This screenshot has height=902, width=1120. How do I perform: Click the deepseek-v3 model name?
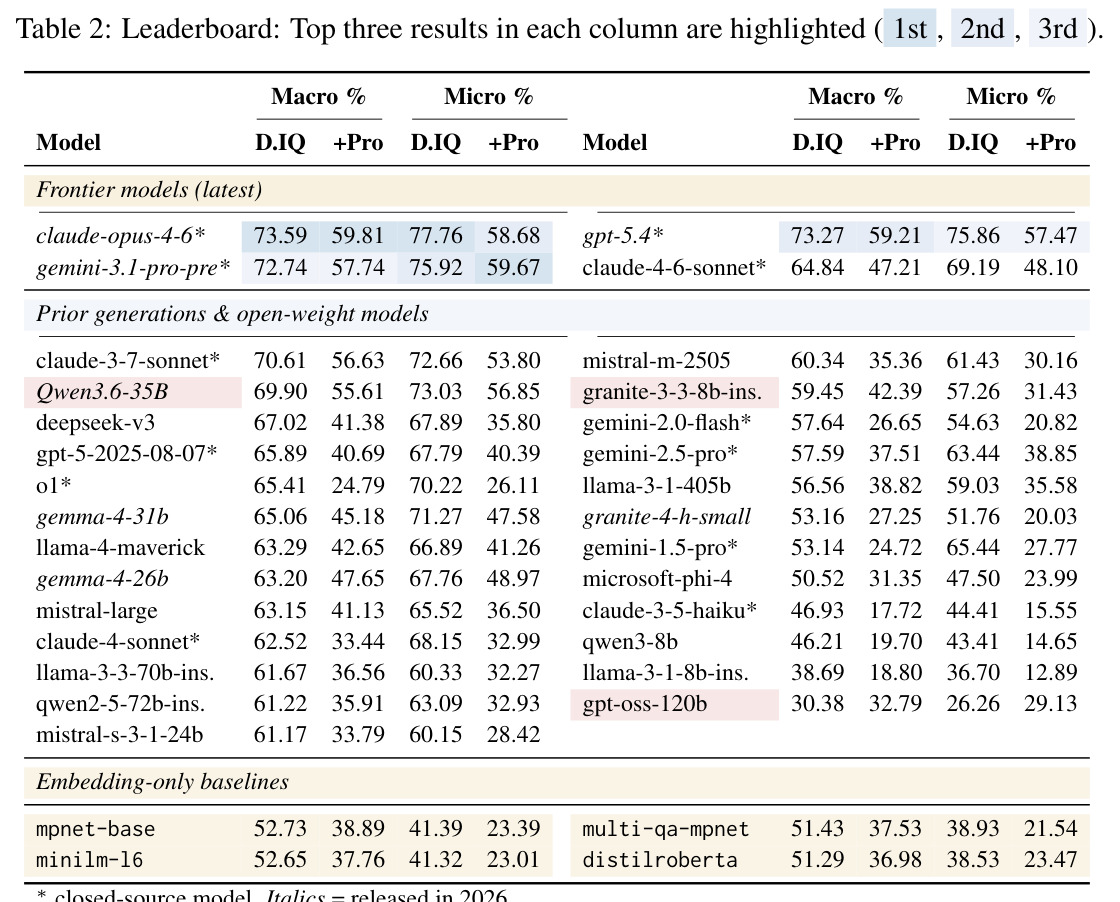[x=95, y=423]
